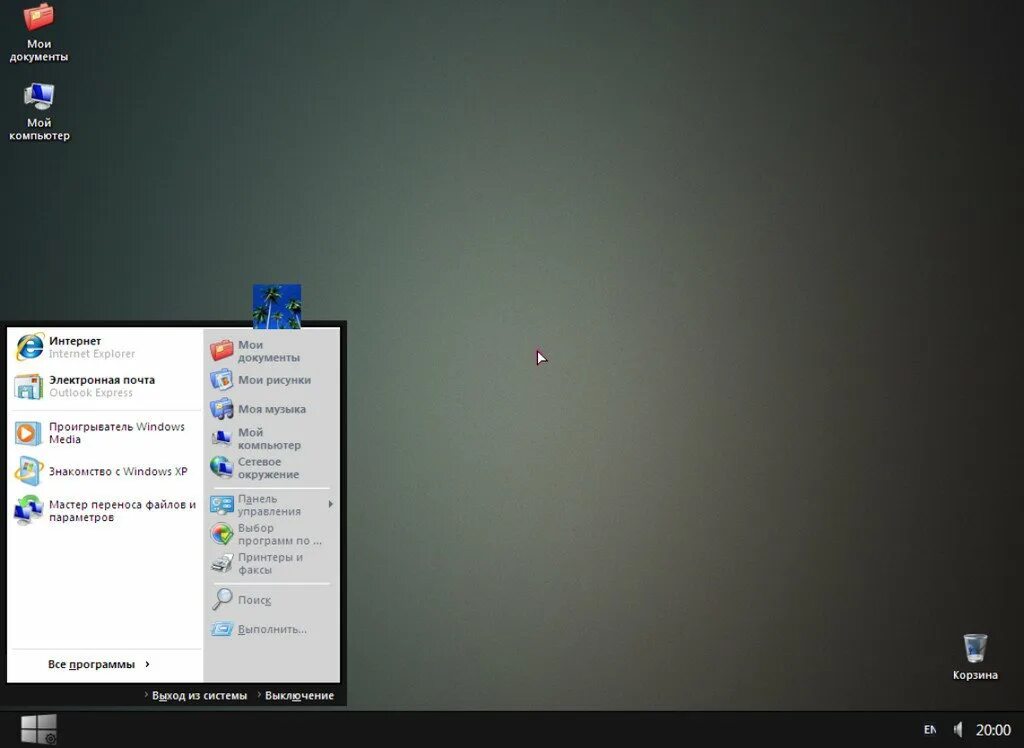Click the Выполнить run icon
Viewport: 1024px width, 748px height.
coord(221,629)
